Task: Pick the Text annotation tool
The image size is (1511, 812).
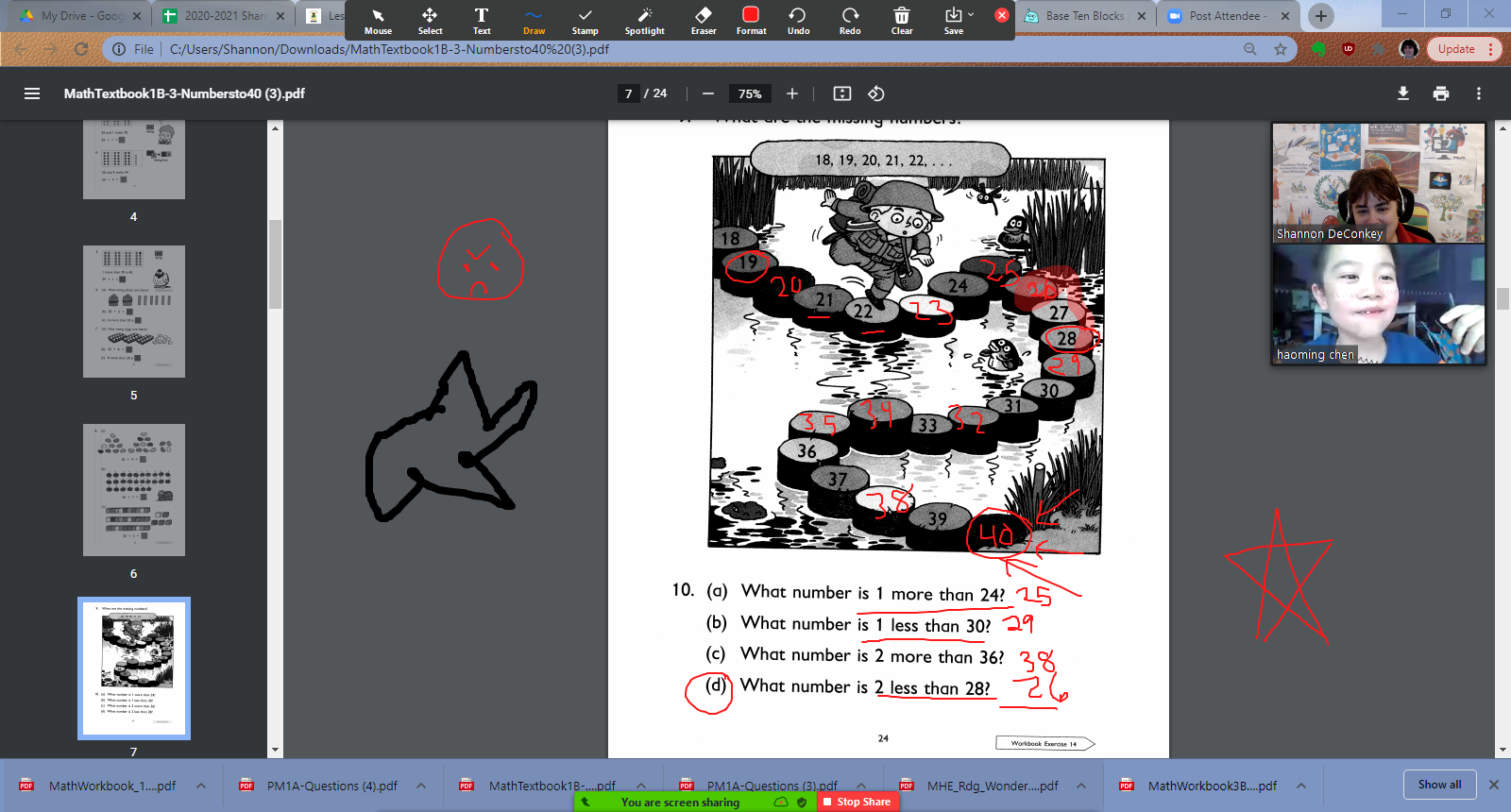Action: click(482, 21)
